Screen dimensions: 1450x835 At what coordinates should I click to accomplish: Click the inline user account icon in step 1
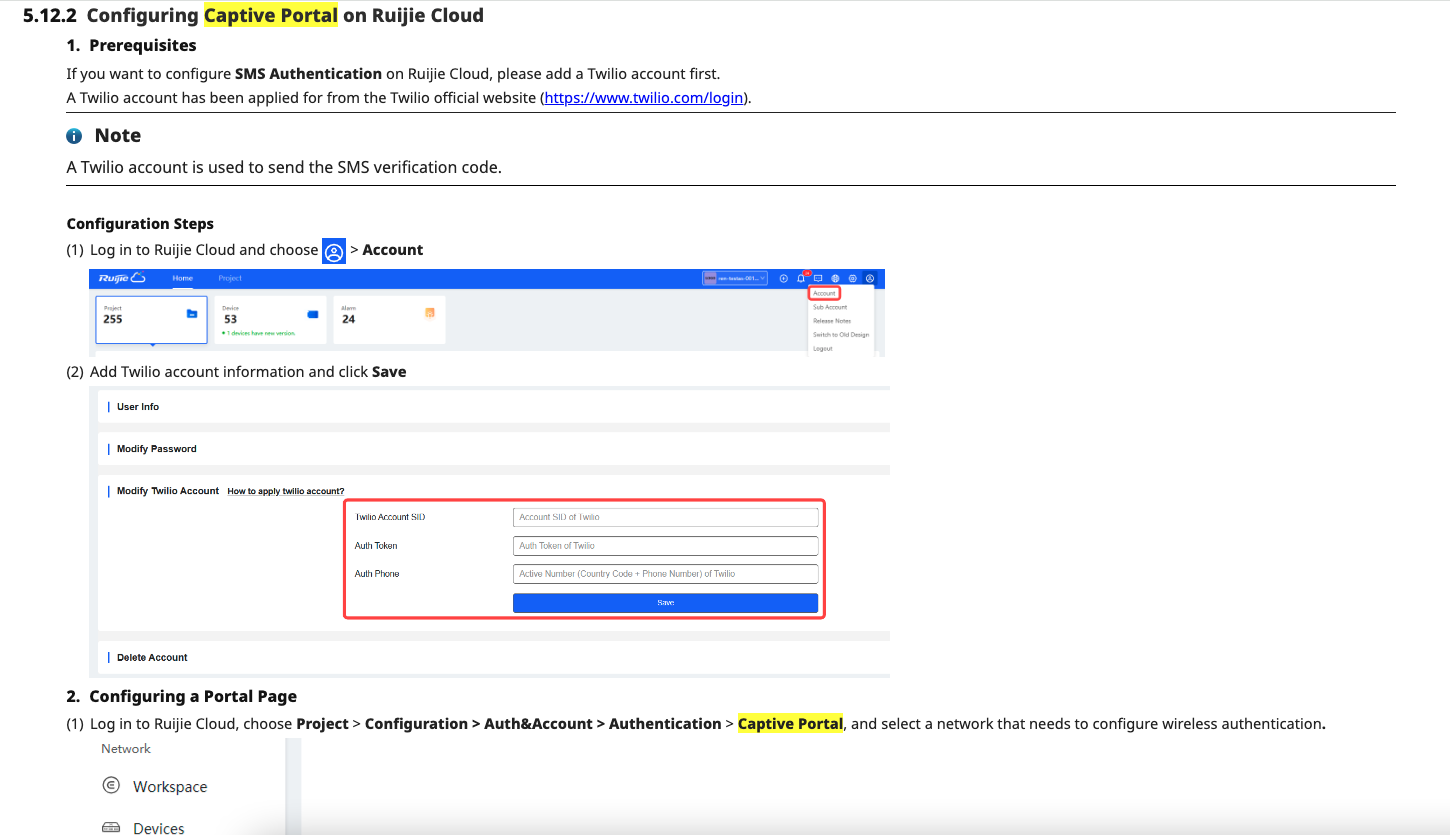pos(334,251)
